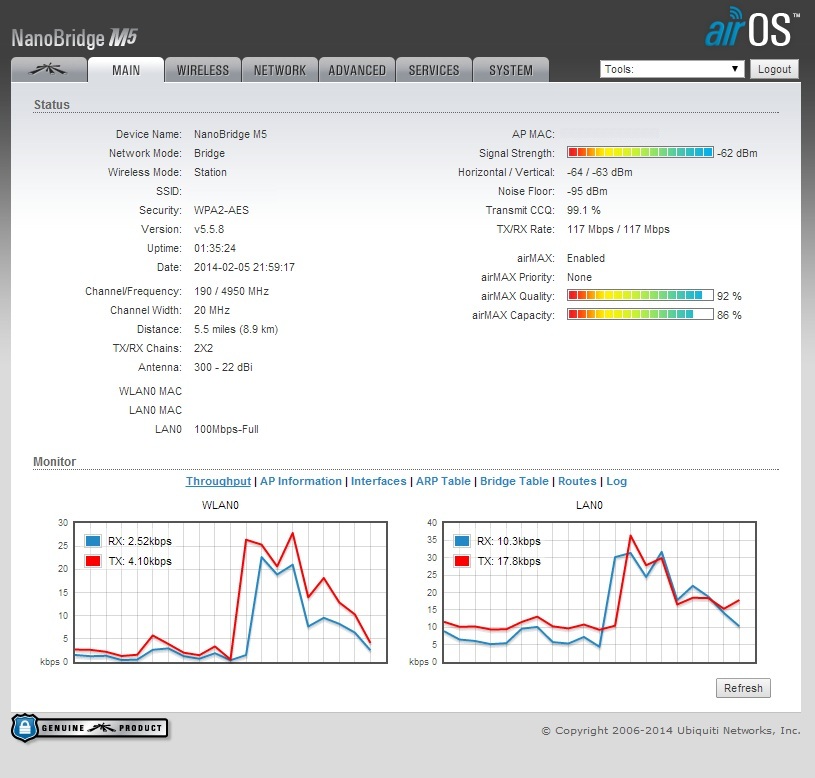Click the LAN0 RX: 10.3kbps legend text
This screenshot has height=778, width=815.
[509, 541]
